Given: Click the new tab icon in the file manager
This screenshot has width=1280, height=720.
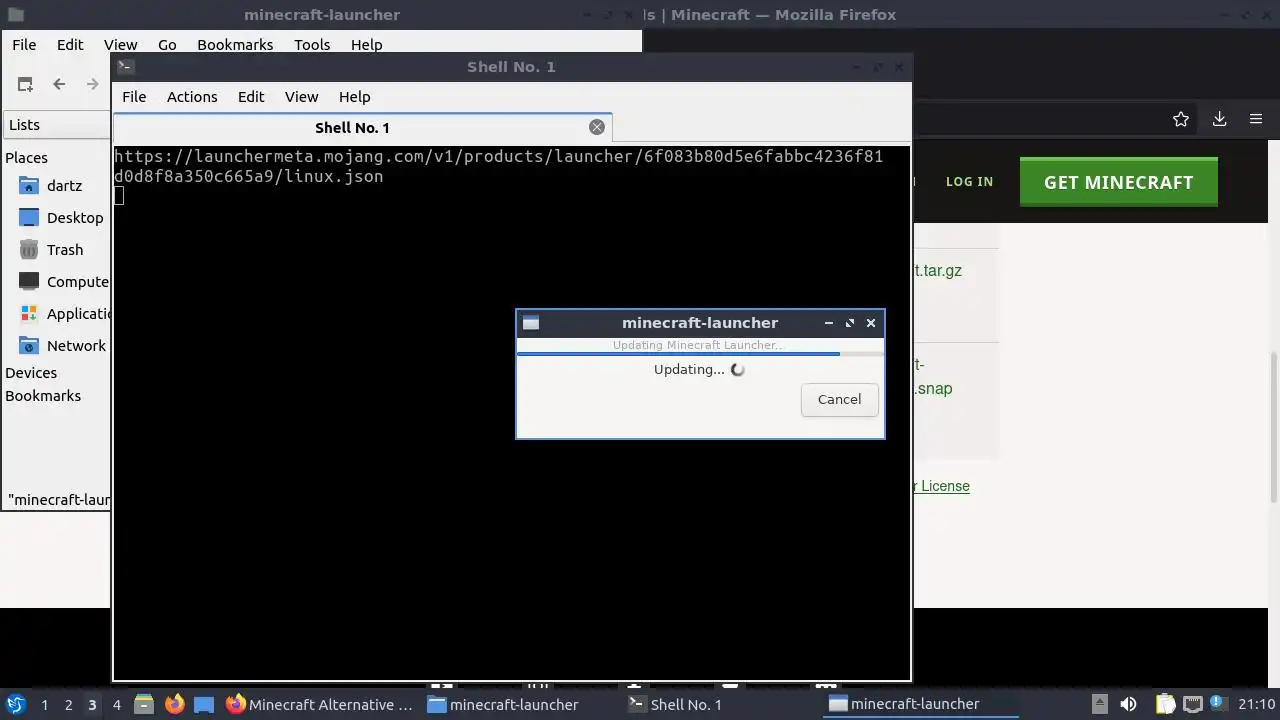Looking at the screenshot, I should tap(25, 85).
